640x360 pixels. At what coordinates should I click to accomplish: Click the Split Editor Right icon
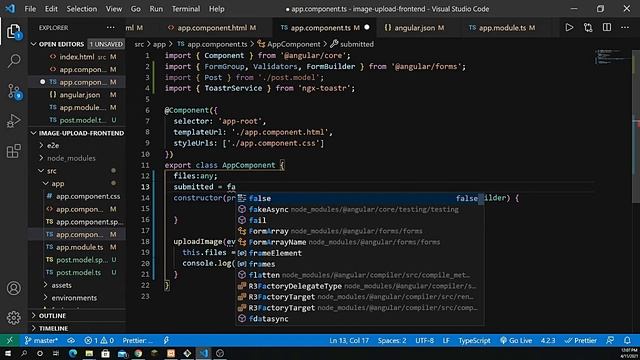pyautogui.click(x=607, y=27)
